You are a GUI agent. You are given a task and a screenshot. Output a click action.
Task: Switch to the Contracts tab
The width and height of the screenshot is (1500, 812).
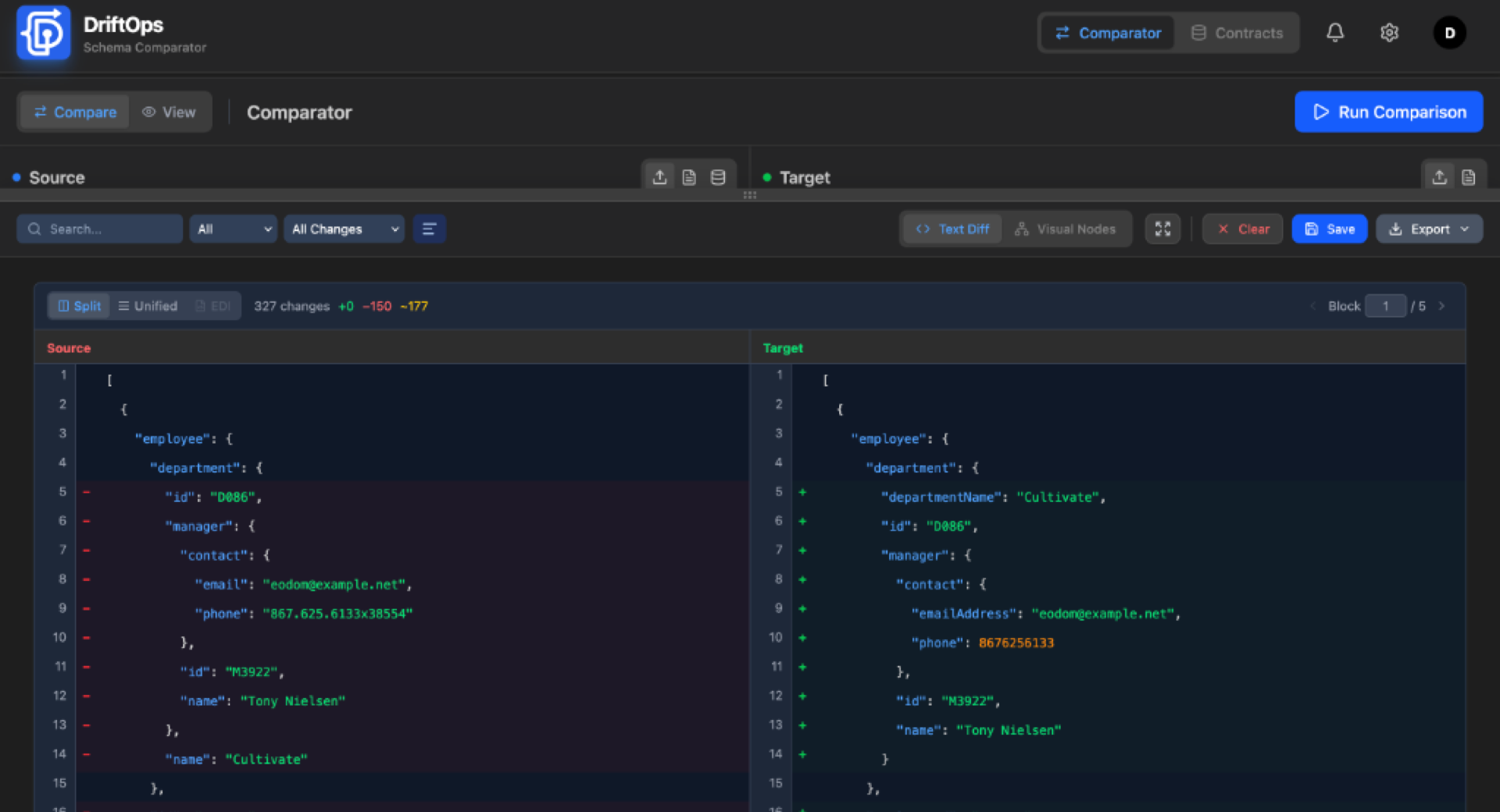point(1237,33)
